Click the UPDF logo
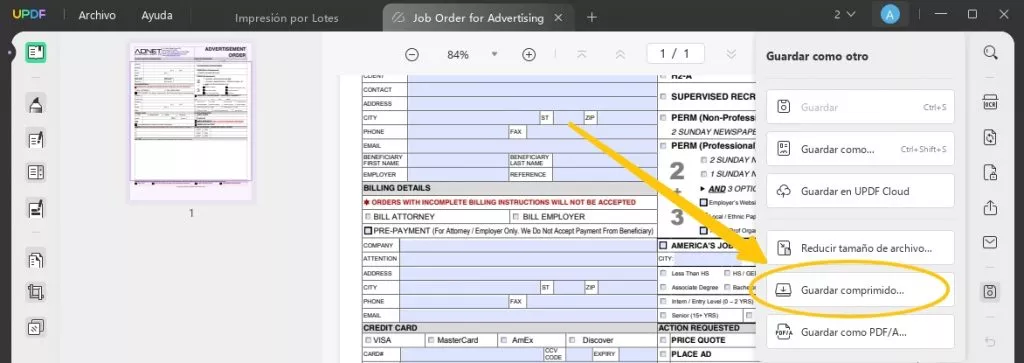The height and width of the screenshot is (363, 1024). click(29, 15)
